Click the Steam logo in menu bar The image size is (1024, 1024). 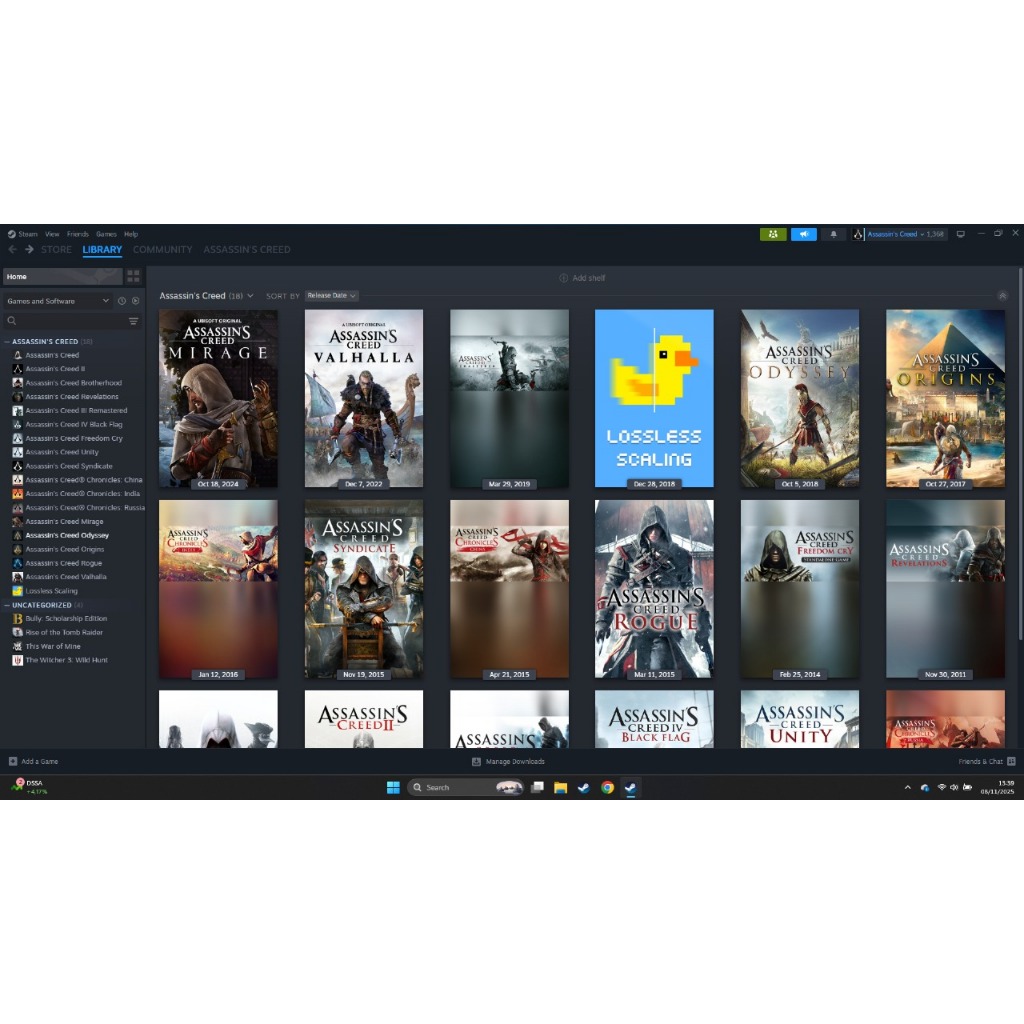(11, 234)
